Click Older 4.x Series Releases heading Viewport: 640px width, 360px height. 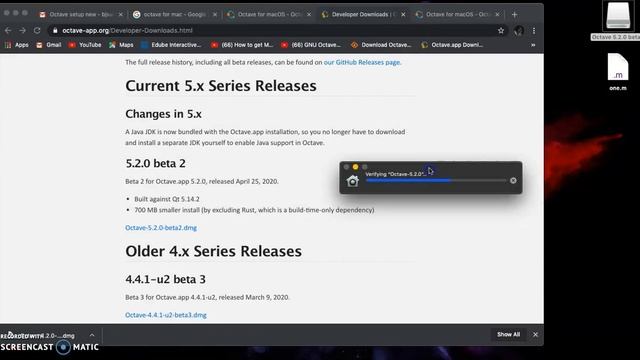[x=213, y=251]
